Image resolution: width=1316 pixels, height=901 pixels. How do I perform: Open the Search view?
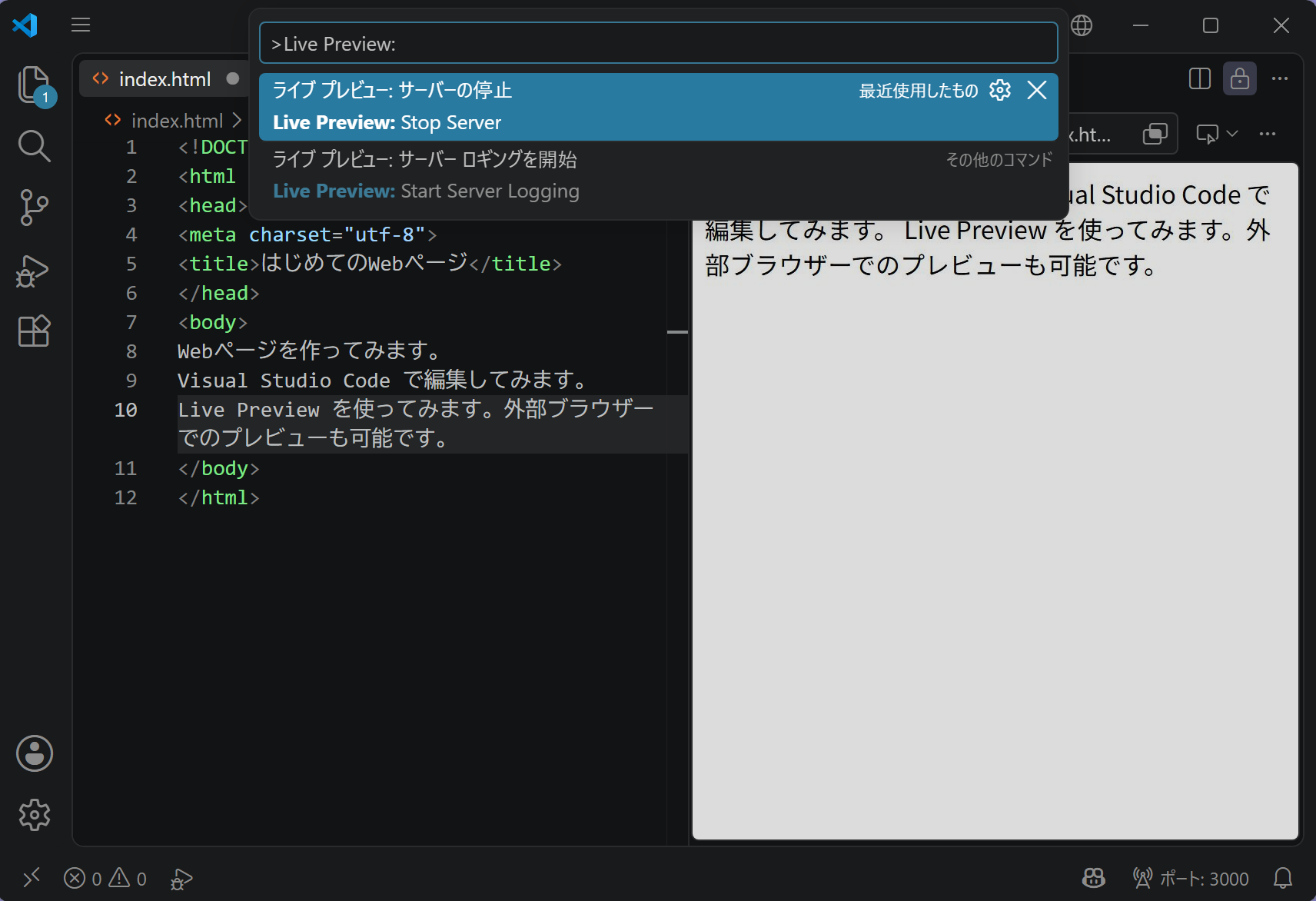pos(34,145)
